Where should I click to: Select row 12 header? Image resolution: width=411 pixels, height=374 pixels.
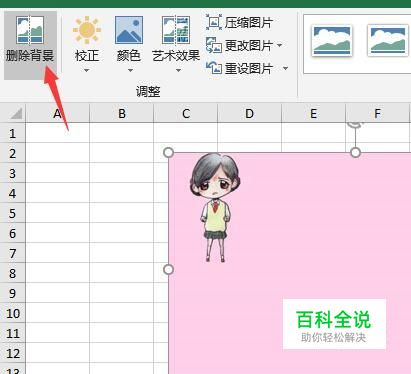click(13, 353)
